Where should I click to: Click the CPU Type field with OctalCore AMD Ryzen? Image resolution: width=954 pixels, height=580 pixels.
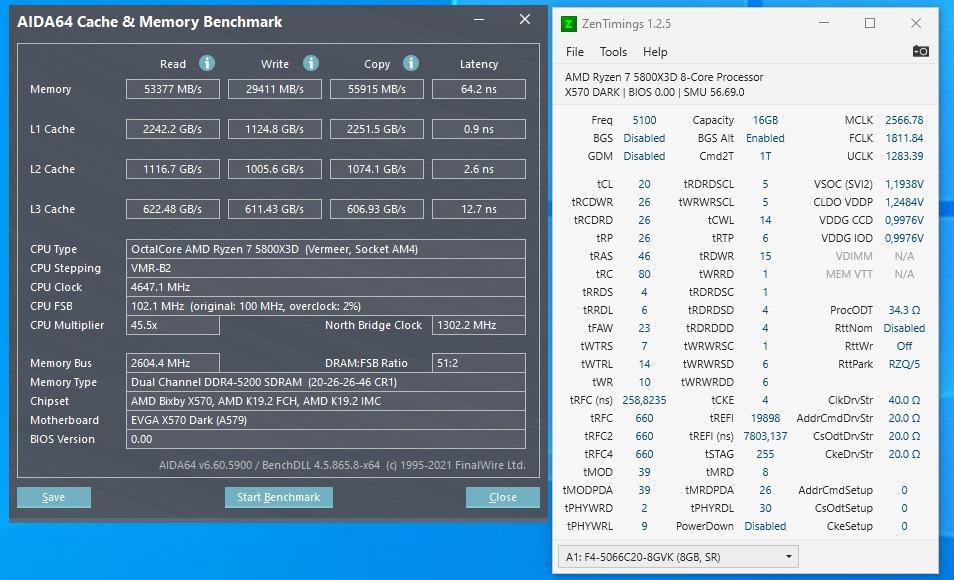pyautogui.click(x=326, y=249)
